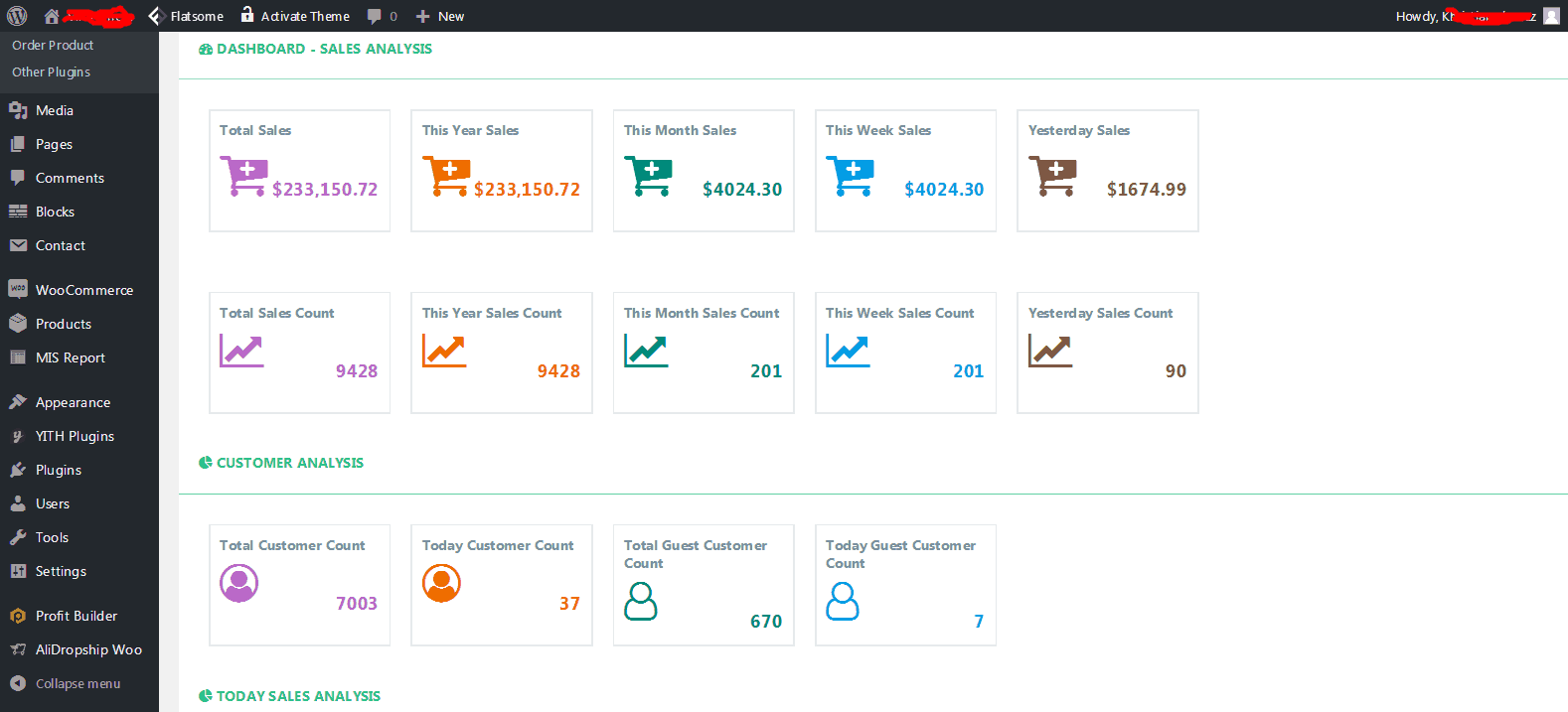Go to the MIS Report menu
1568x712 pixels.
(70, 357)
